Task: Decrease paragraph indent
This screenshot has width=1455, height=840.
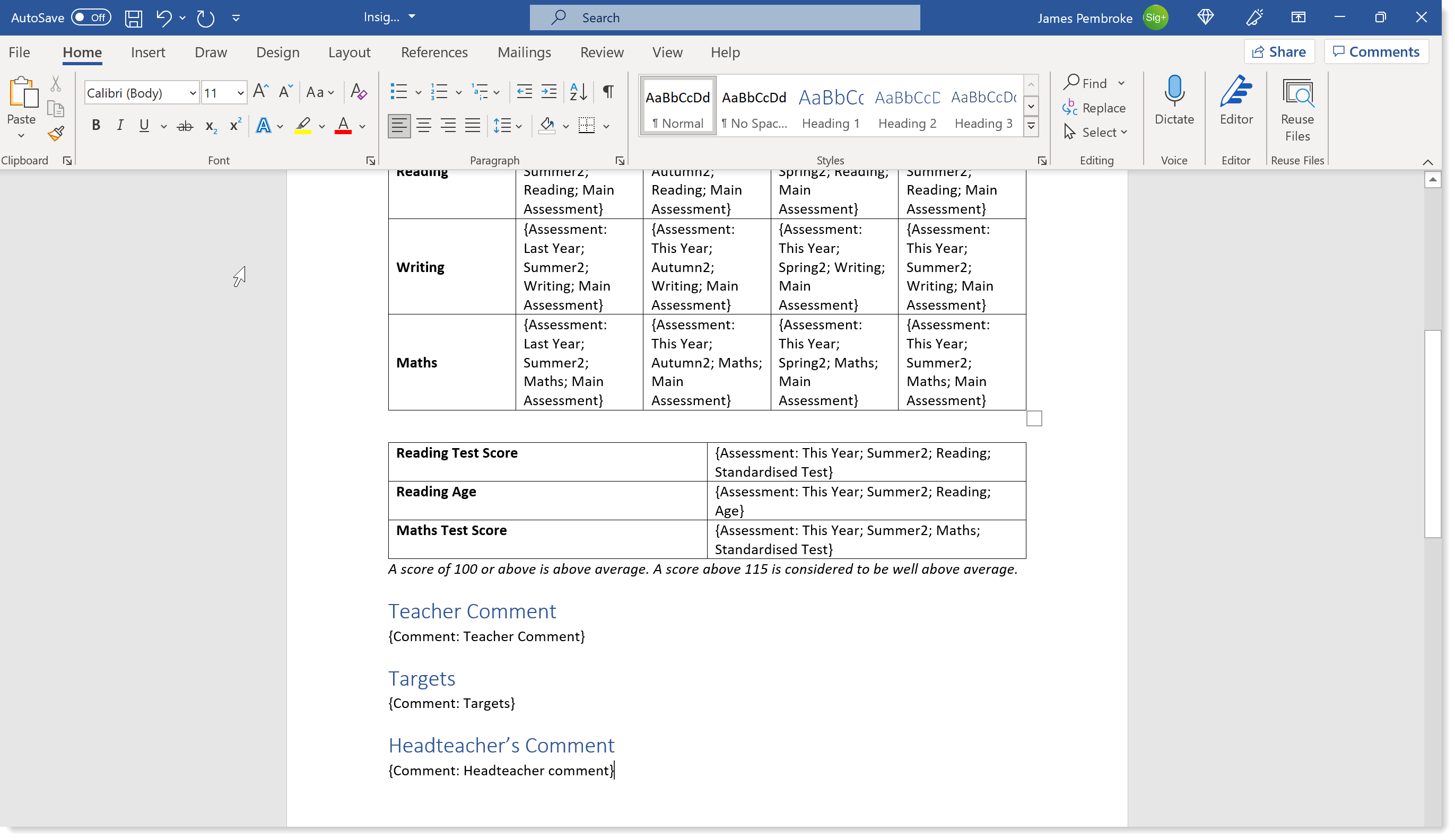Action: pos(524,92)
